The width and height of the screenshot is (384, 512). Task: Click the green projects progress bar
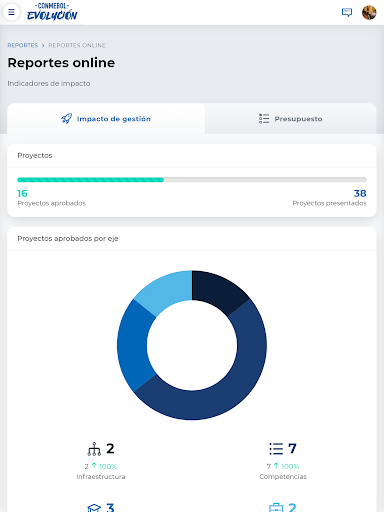(x=90, y=180)
